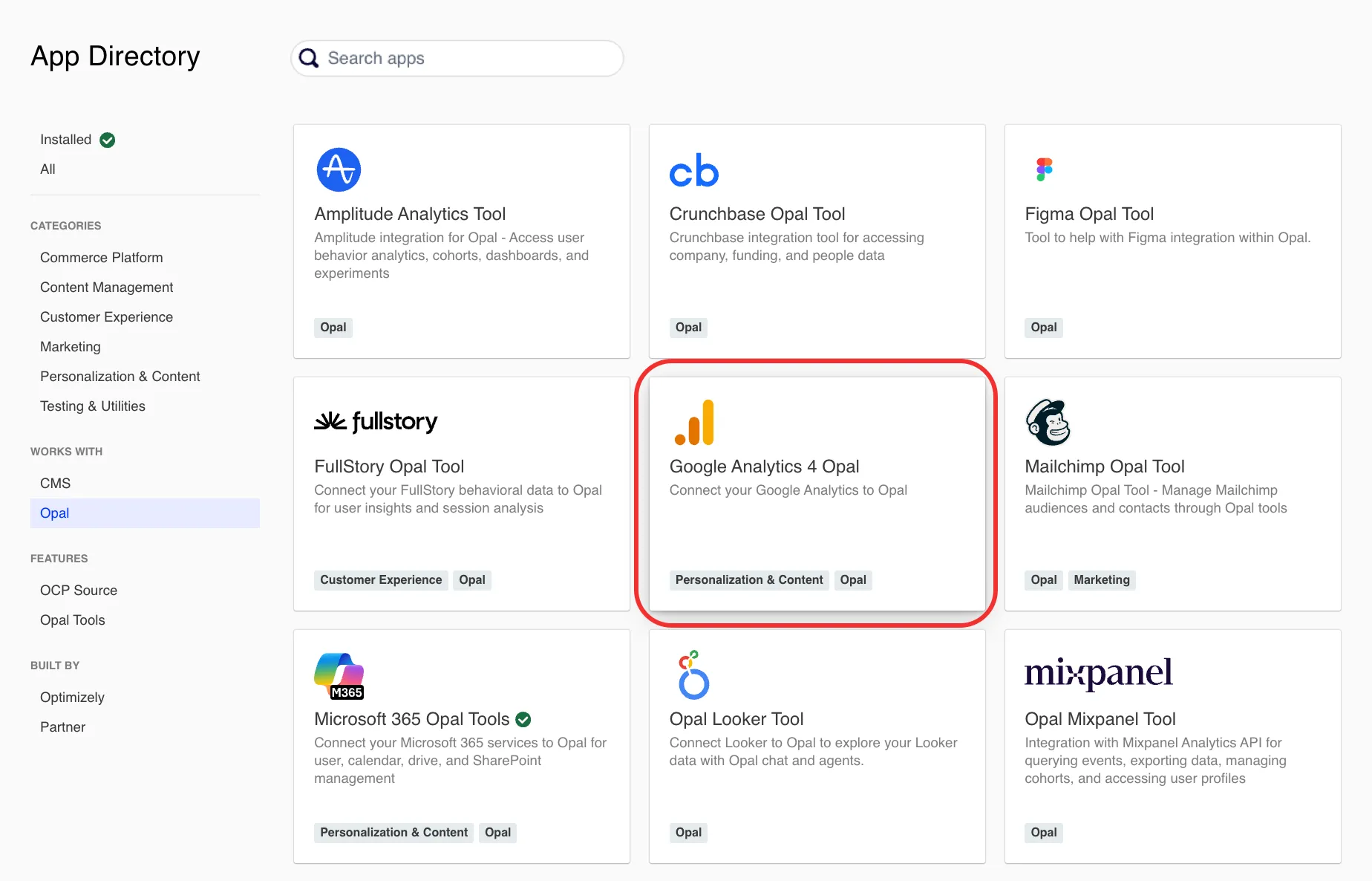1372x881 pixels.
Task: Filter by OCP Source feature
Action: coord(79,591)
